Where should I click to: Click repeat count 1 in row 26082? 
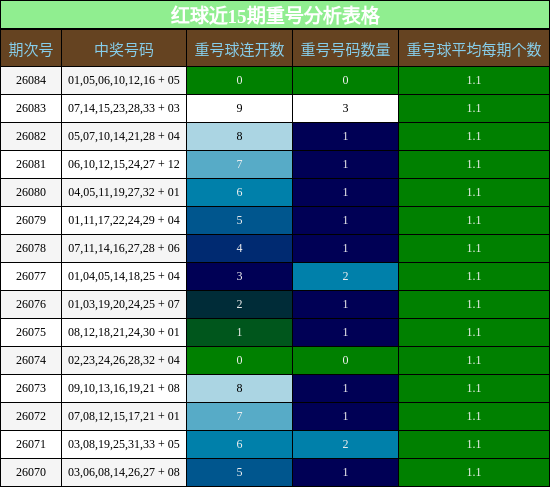pos(346,136)
